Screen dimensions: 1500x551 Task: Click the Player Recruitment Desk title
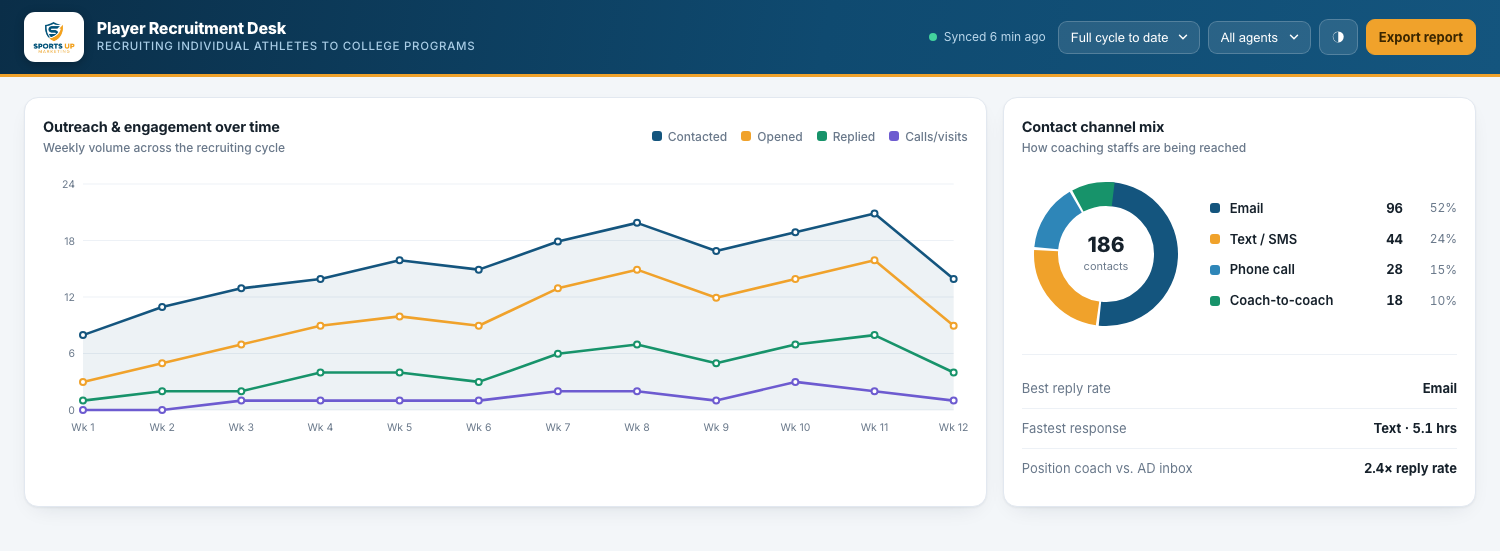(191, 28)
